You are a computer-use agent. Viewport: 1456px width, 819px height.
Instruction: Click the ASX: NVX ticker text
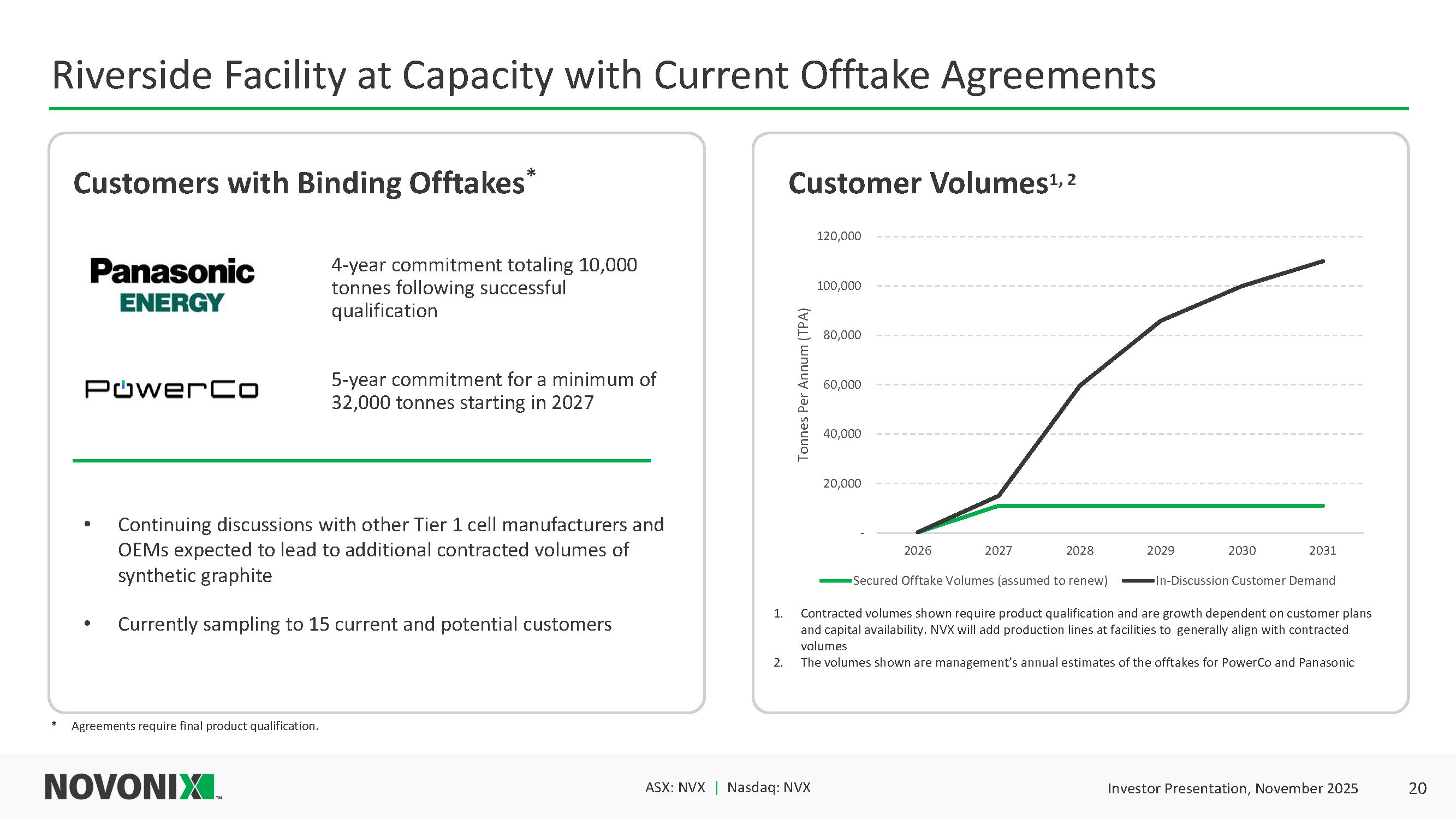coord(675,787)
